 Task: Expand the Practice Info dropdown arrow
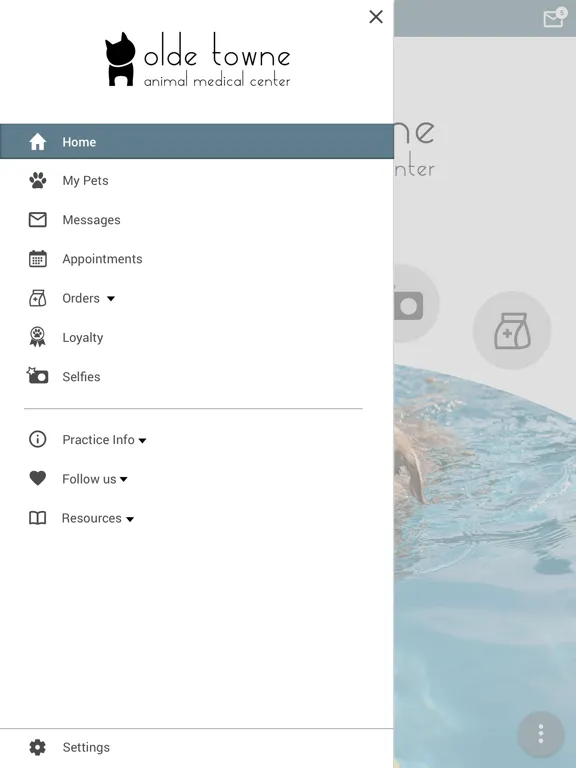(x=143, y=440)
